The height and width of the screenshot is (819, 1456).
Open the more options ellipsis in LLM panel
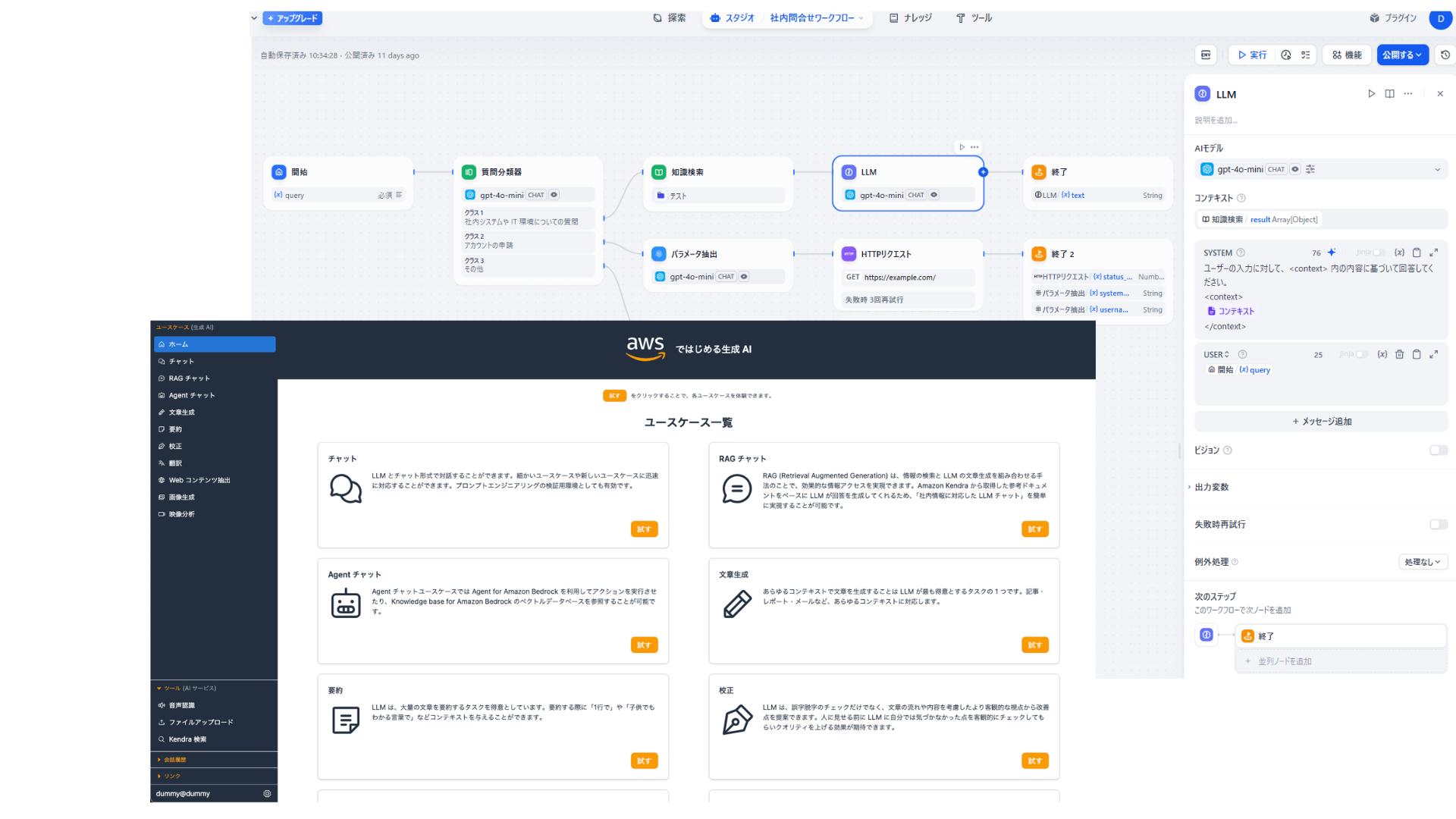[x=1408, y=94]
